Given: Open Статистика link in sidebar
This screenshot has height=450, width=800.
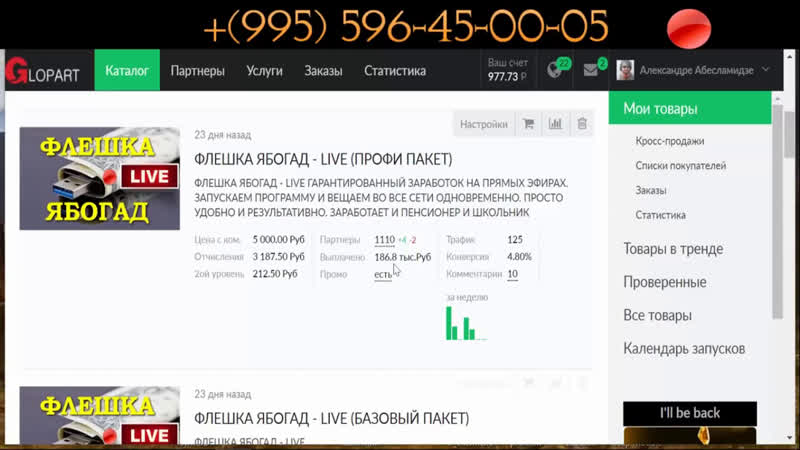Looking at the screenshot, I should [x=660, y=215].
